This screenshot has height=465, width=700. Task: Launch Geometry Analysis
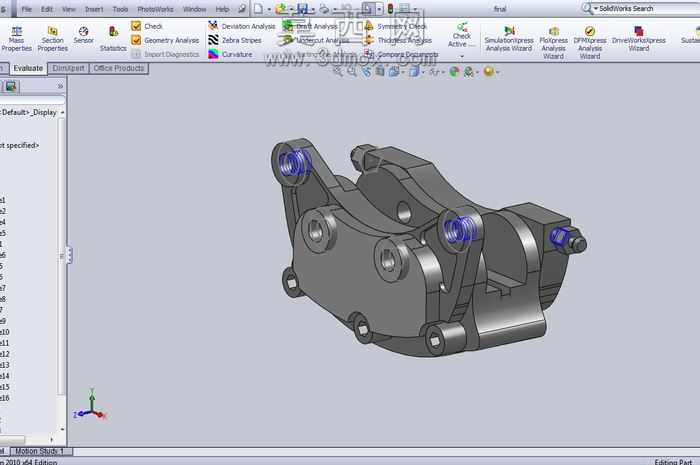click(165, 40)
